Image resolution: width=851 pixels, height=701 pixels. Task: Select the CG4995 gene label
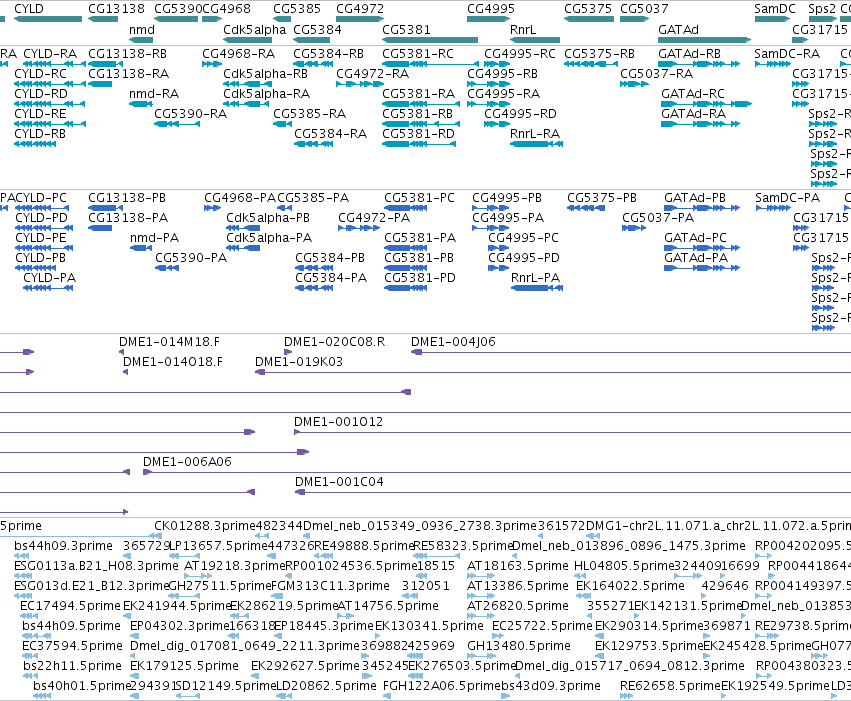point(491,9)
